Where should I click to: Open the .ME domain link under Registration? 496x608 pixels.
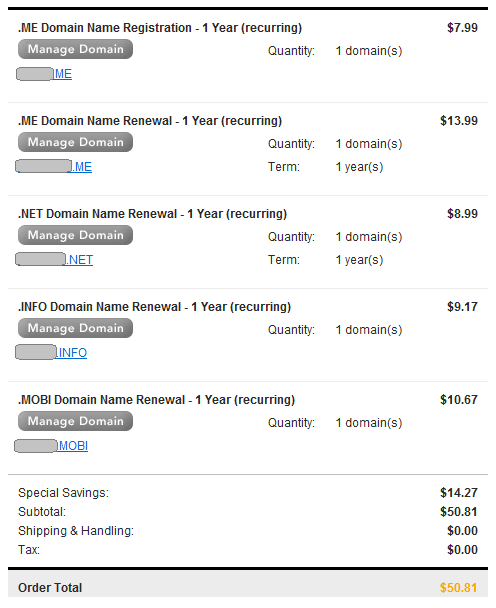point(44,74)
